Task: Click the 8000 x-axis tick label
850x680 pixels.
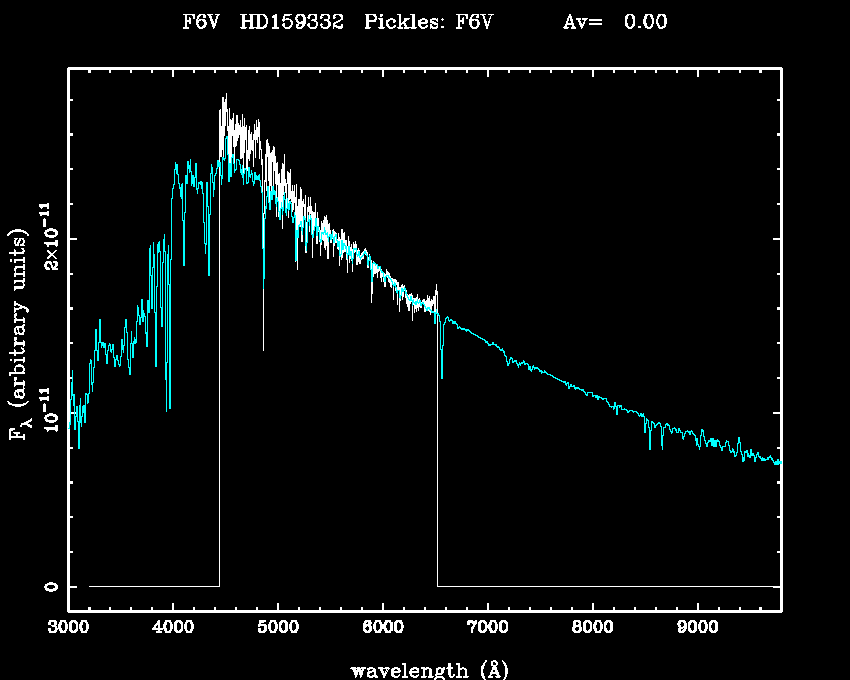Action: tap(593, 629)
